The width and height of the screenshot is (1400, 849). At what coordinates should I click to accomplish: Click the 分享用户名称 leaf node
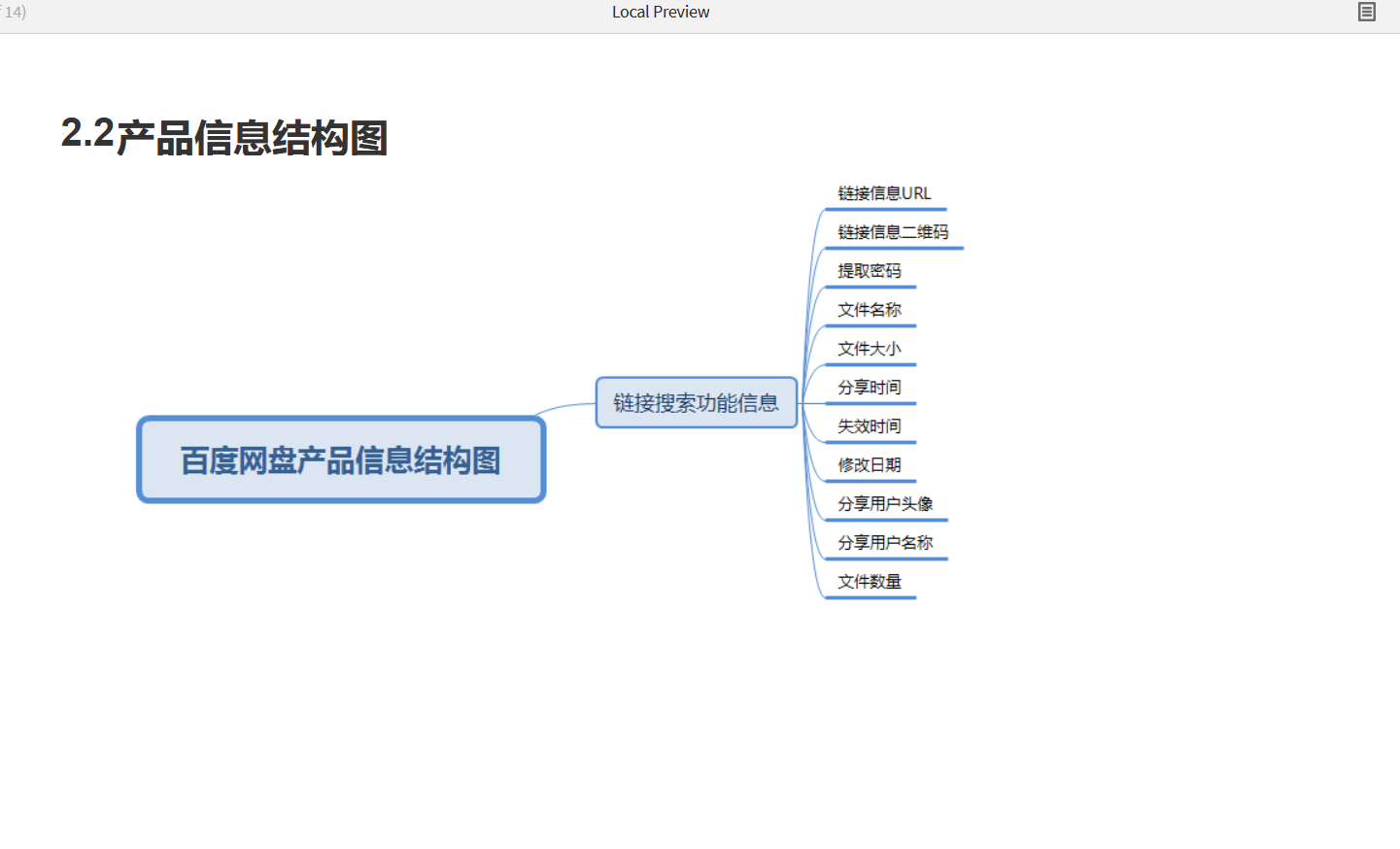(x=885, y=543)
